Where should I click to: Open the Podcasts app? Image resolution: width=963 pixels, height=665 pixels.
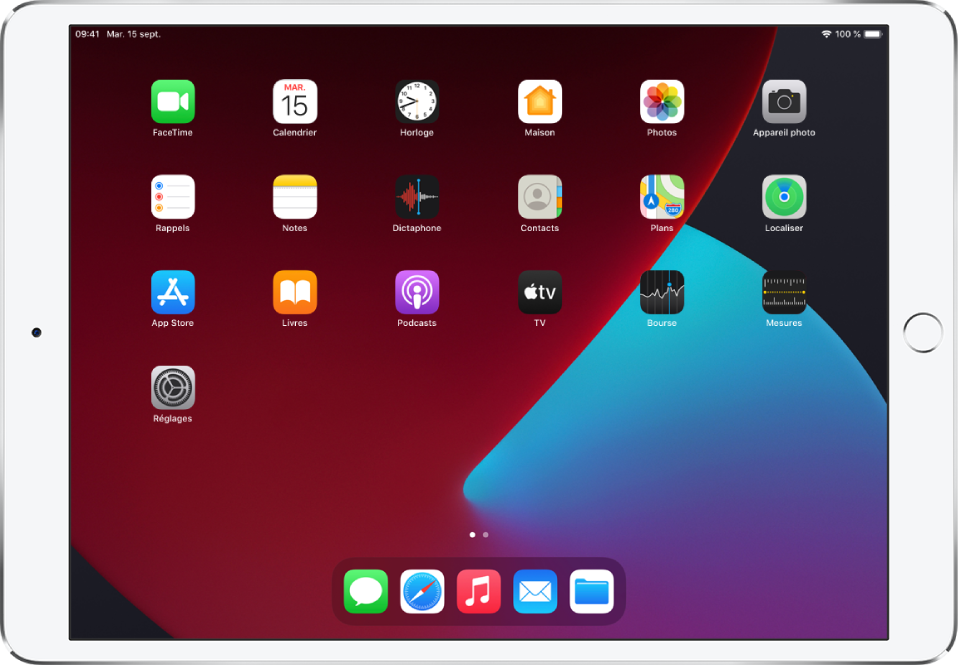(417, 292)
